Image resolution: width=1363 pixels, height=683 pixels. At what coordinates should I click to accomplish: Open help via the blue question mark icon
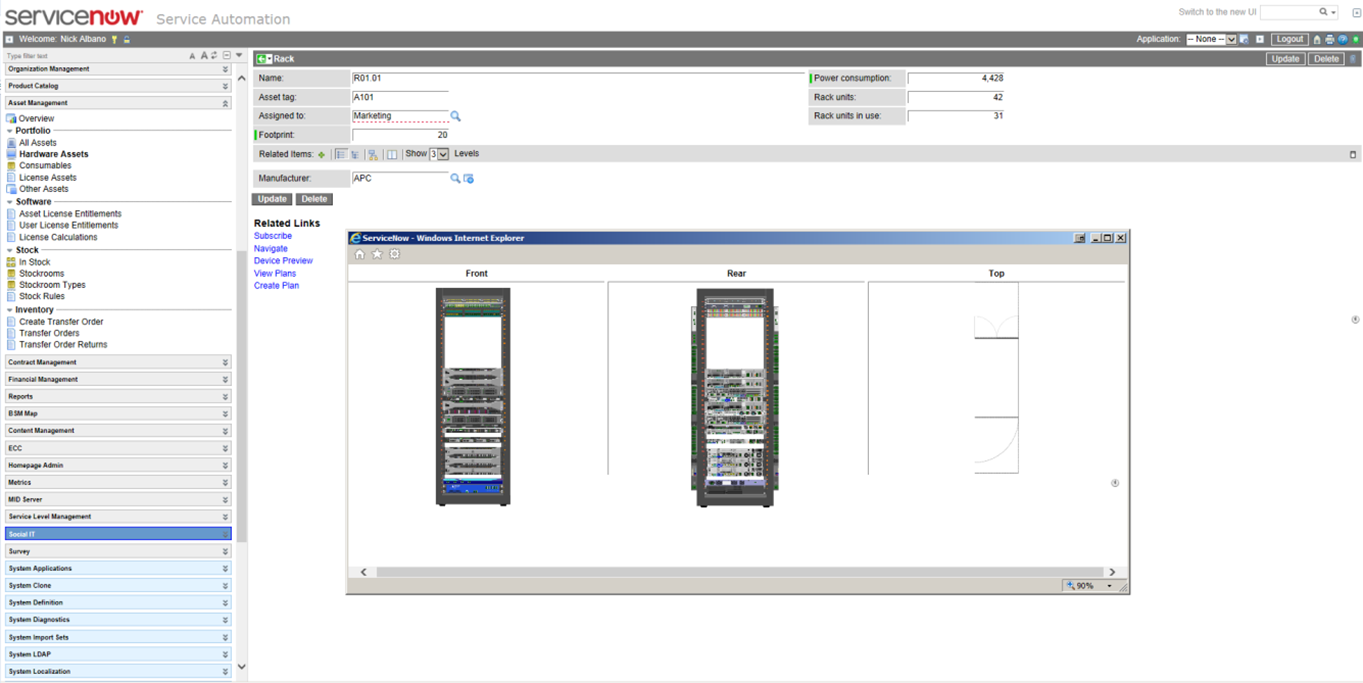tap(1343, 39)
